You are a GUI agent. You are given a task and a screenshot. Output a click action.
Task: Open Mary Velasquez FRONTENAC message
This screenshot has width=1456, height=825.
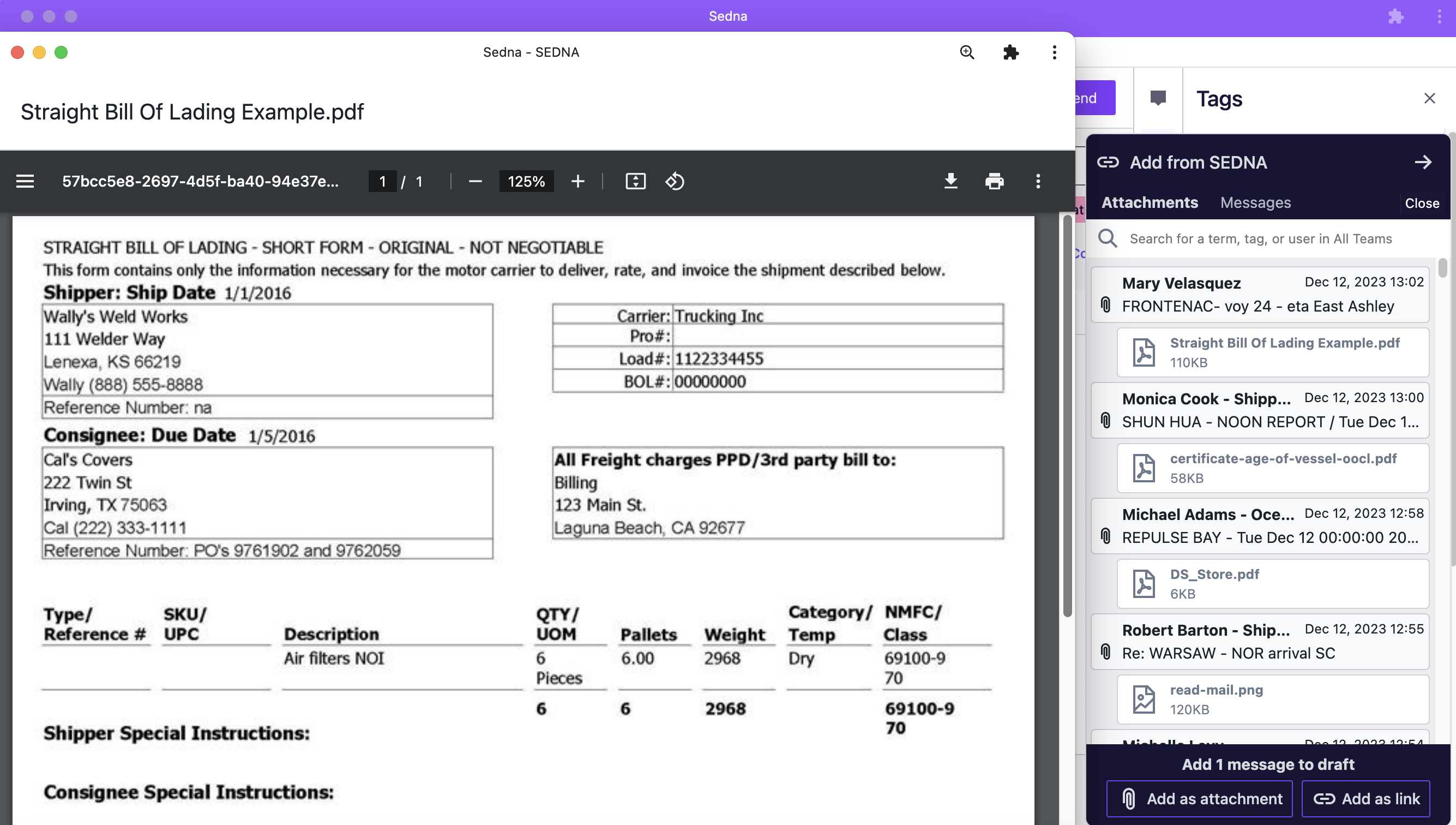(1260, 295)
